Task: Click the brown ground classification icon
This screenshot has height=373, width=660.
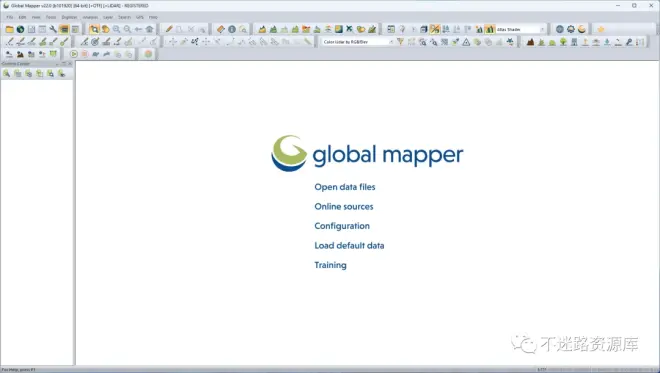Action: 530,42
